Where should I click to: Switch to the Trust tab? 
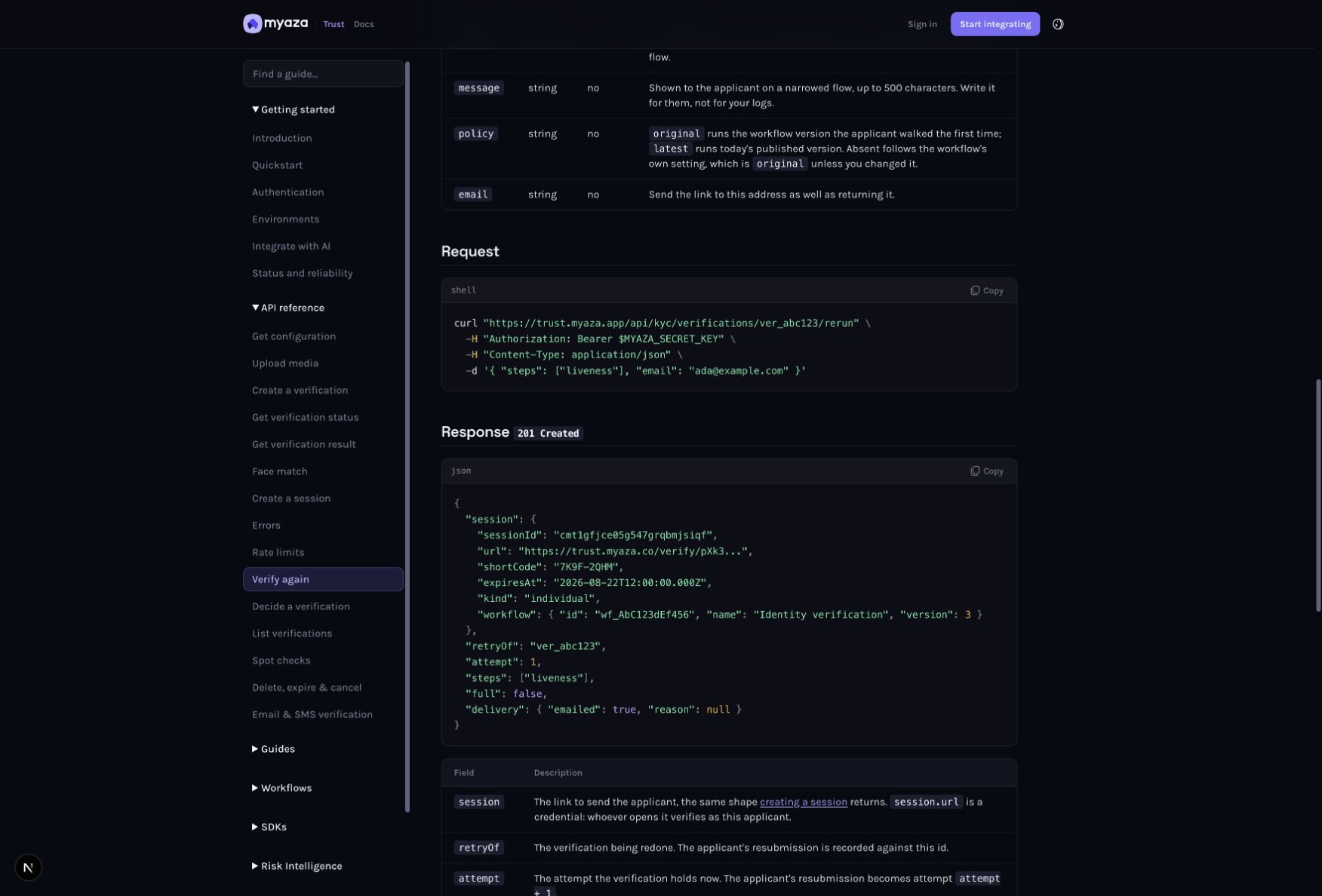tap(334, 24)
